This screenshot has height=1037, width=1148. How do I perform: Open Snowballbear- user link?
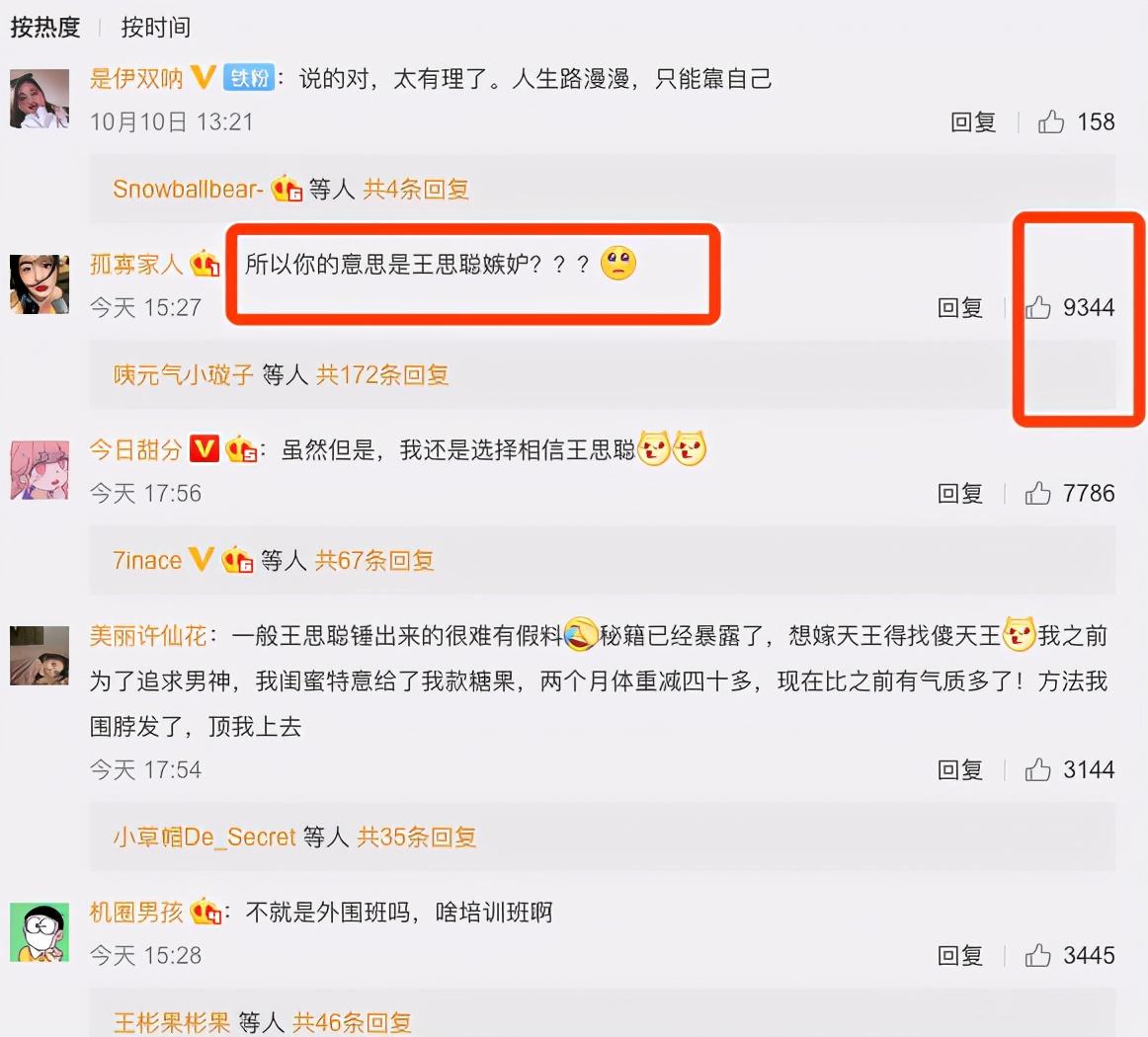tap(188, 190)
